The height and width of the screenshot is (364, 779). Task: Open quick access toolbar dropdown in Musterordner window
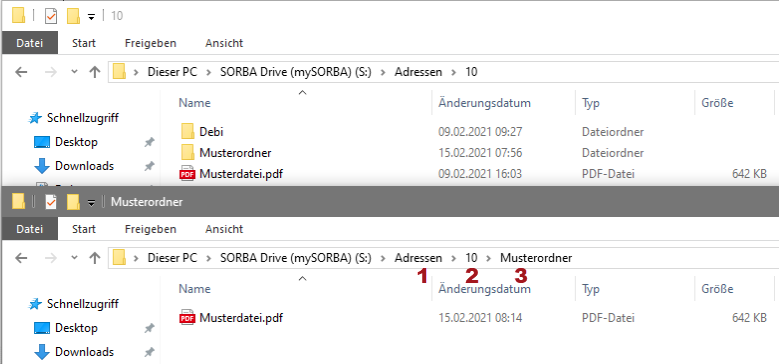click(x=91, y=203)
